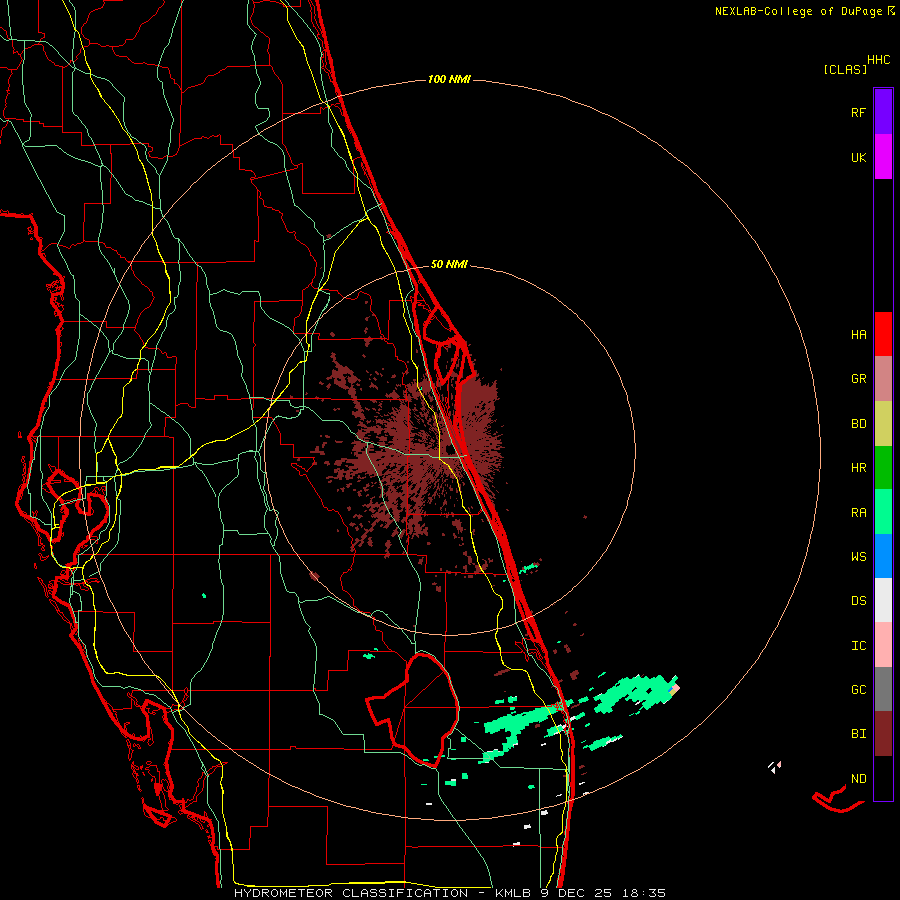
Task: Click the HHC product label
Action: coord(879,60)
